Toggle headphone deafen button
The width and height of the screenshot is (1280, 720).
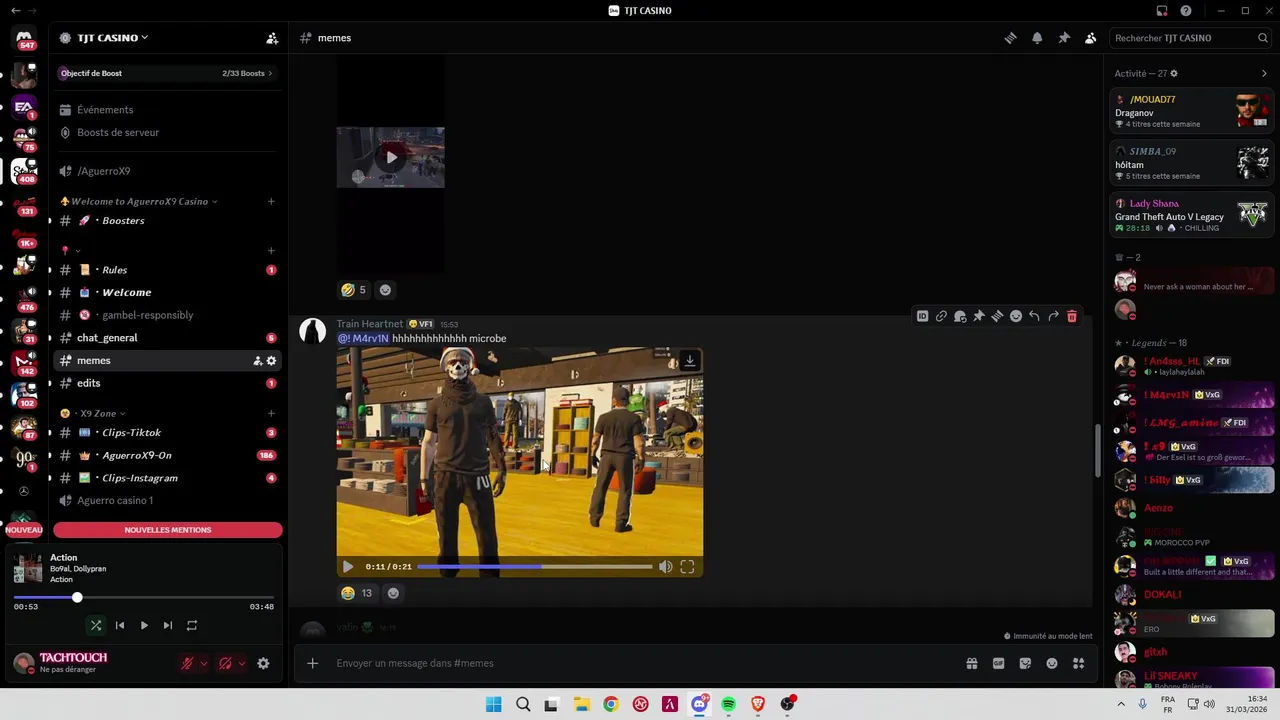(x=225, y=663)
